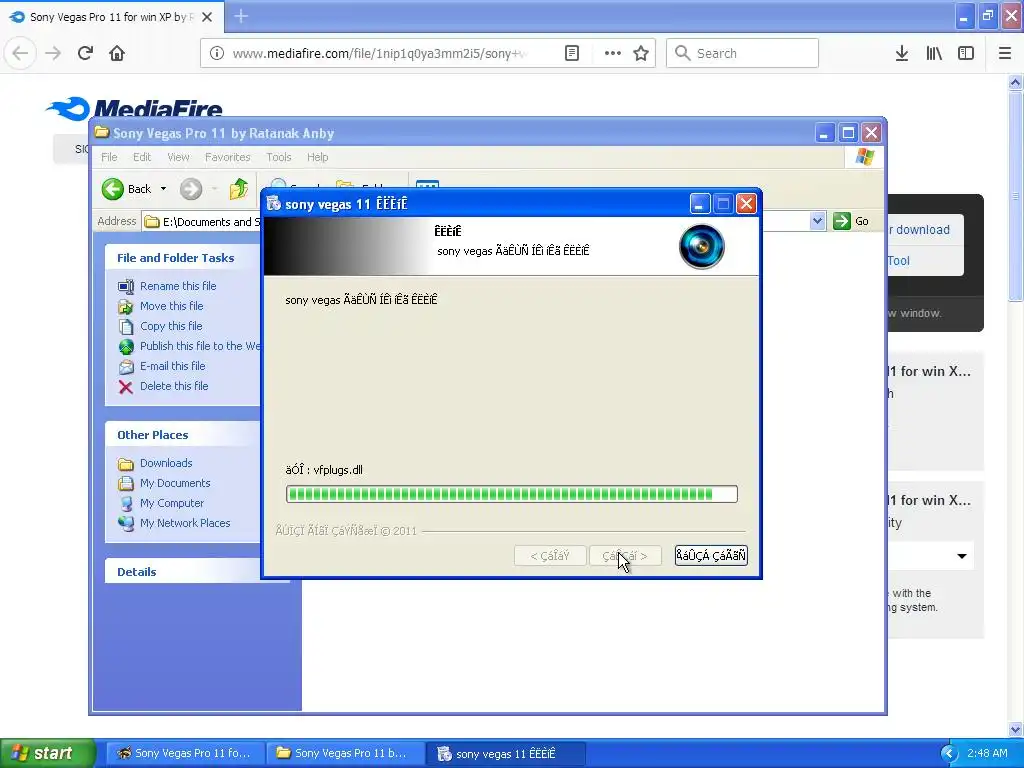Toggle Firefox sidebar icon
The height and width of the screenshot is (768, 1024).
[x=966, y=53]
